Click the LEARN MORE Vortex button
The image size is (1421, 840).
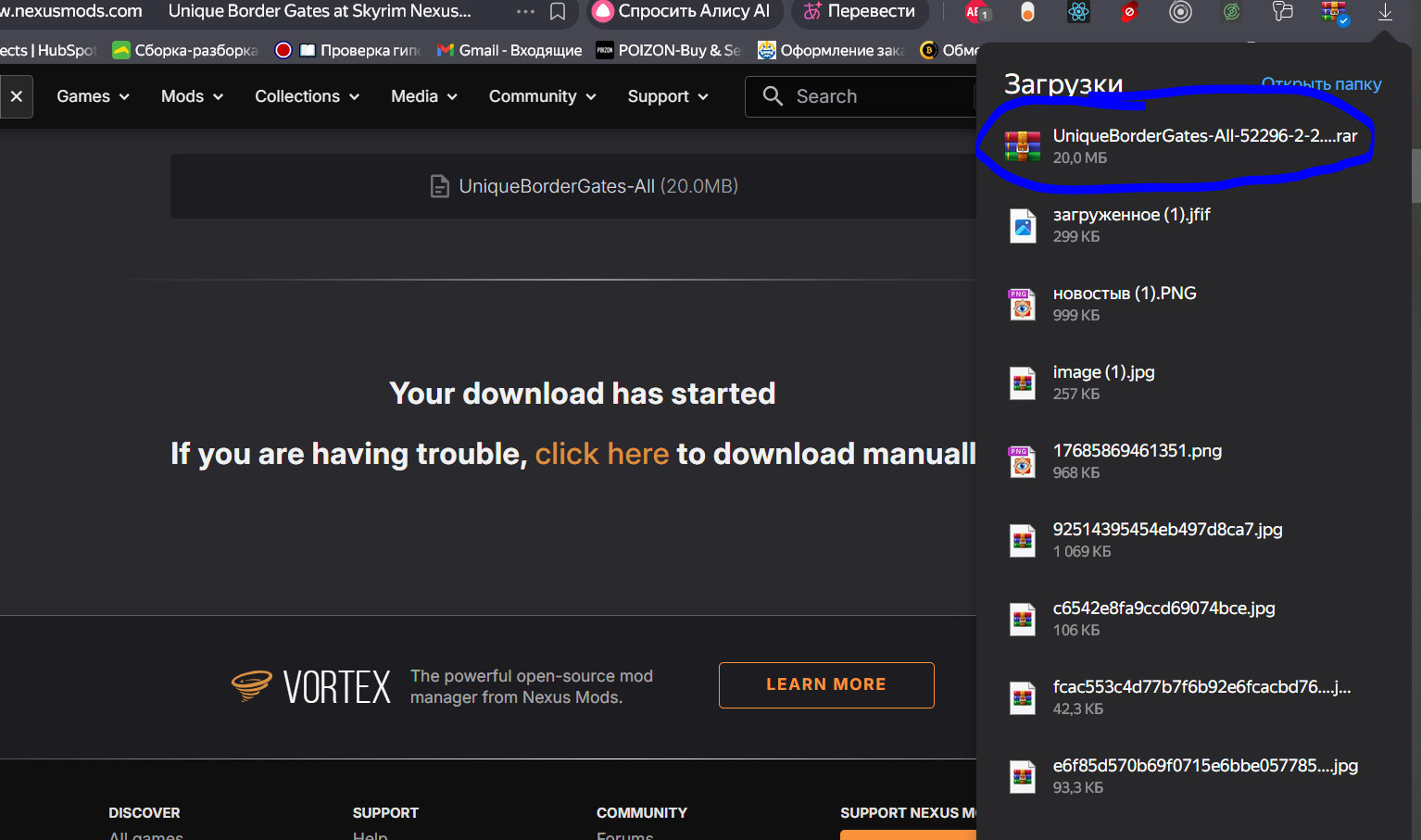click(x=826, y=685)
